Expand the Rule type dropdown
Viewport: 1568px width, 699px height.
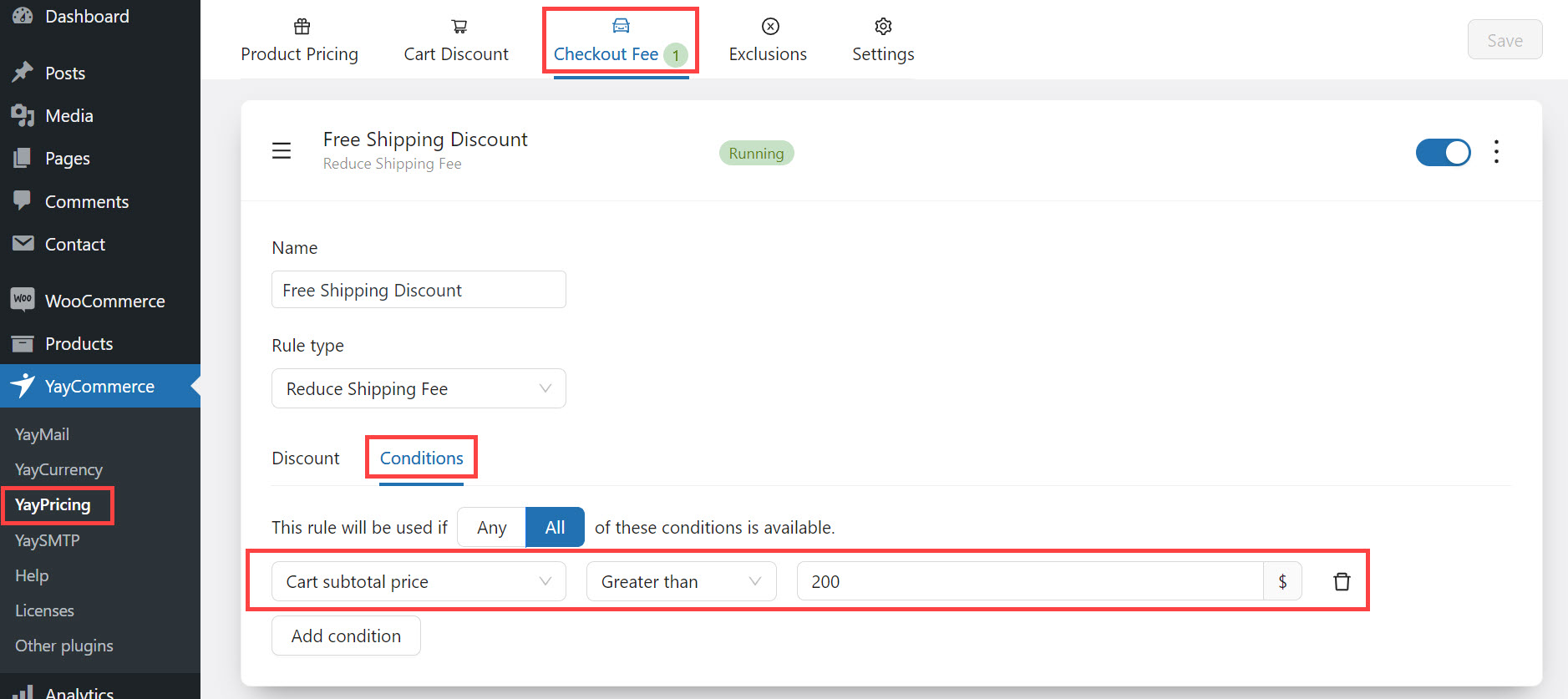pos(419,388)
